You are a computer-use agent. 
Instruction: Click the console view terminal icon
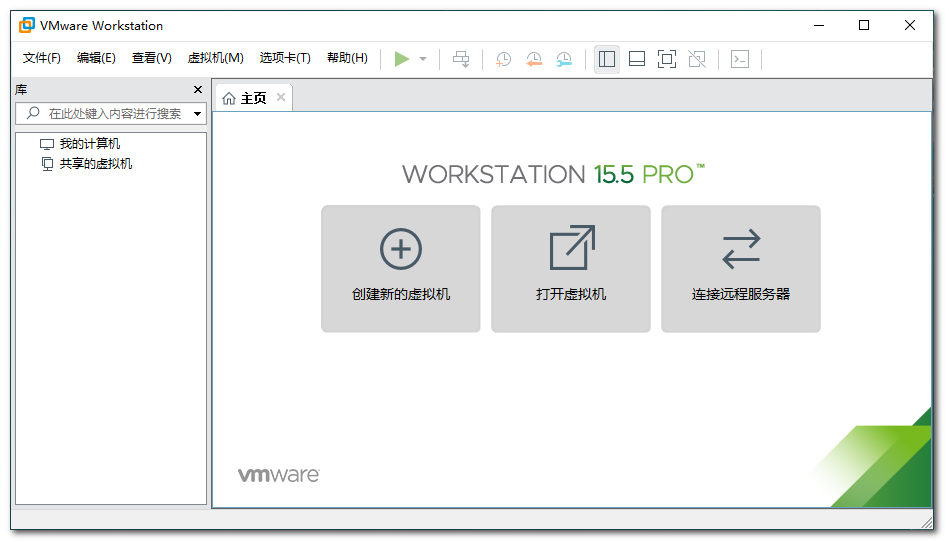tap(740, 59)
